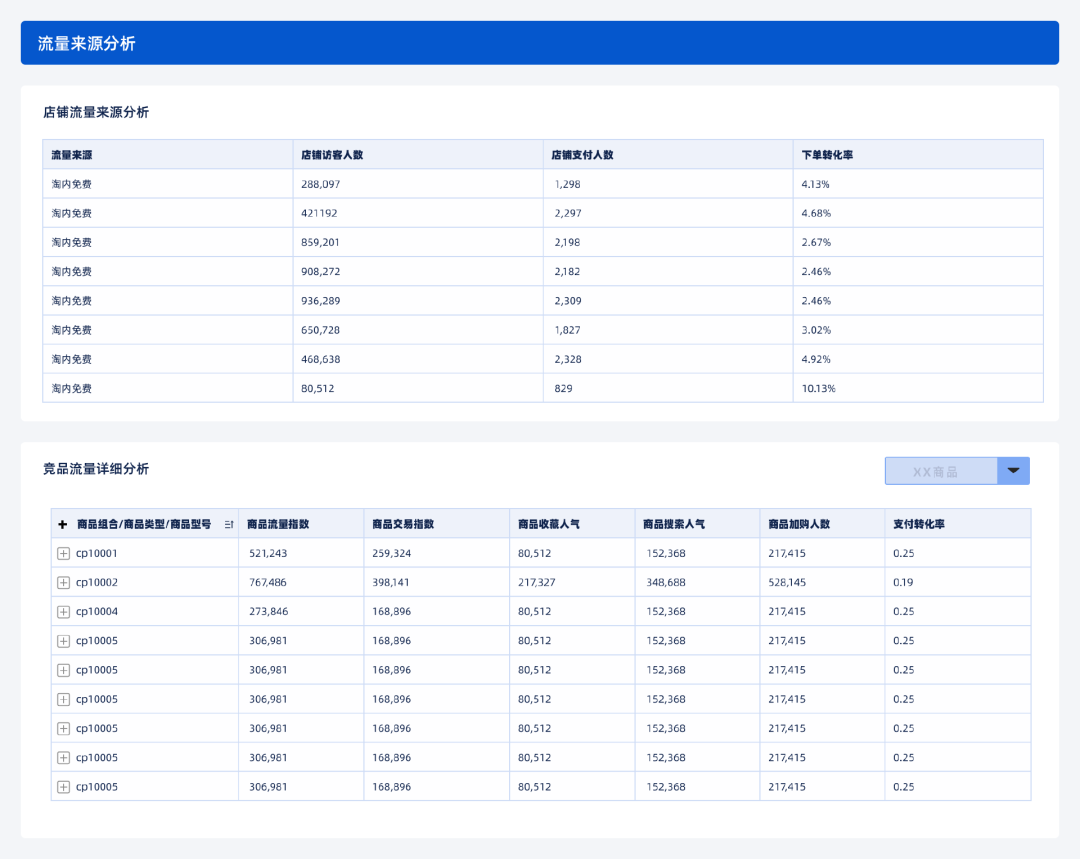Select paying customers value 1,827

click(568, 330)
